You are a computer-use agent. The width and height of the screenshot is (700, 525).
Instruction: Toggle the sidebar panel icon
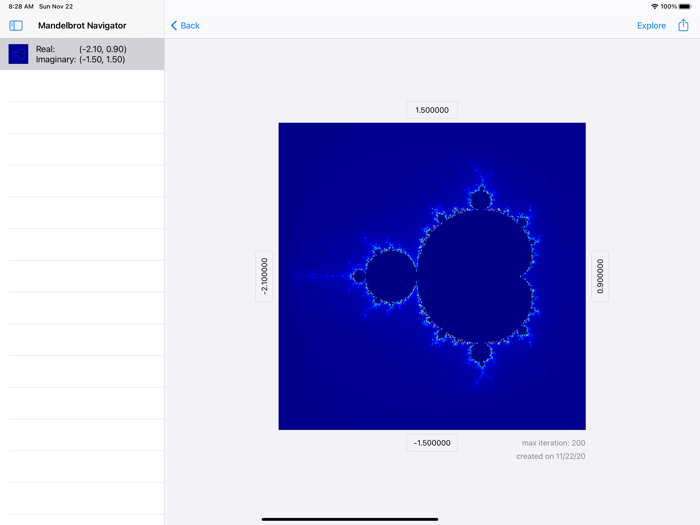click(x=16, y=25)
